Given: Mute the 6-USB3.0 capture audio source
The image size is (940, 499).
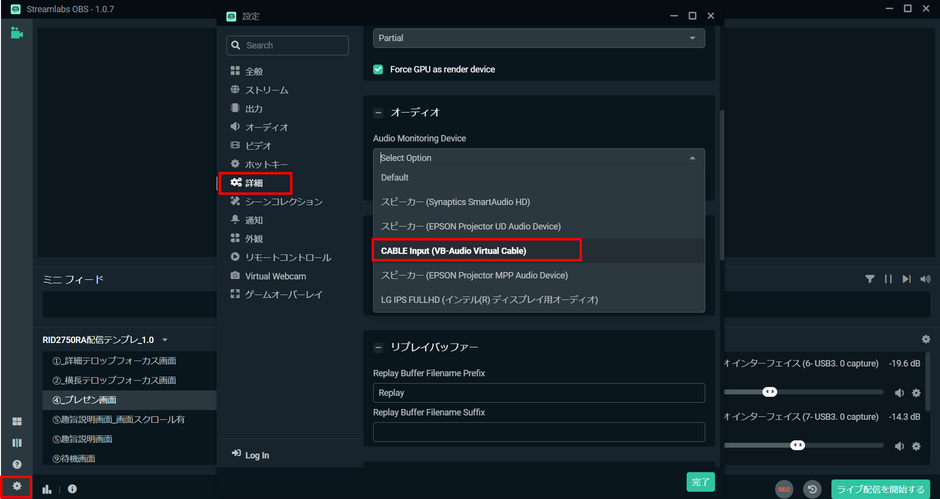Looking at the screenshot, I should [899, 393].
